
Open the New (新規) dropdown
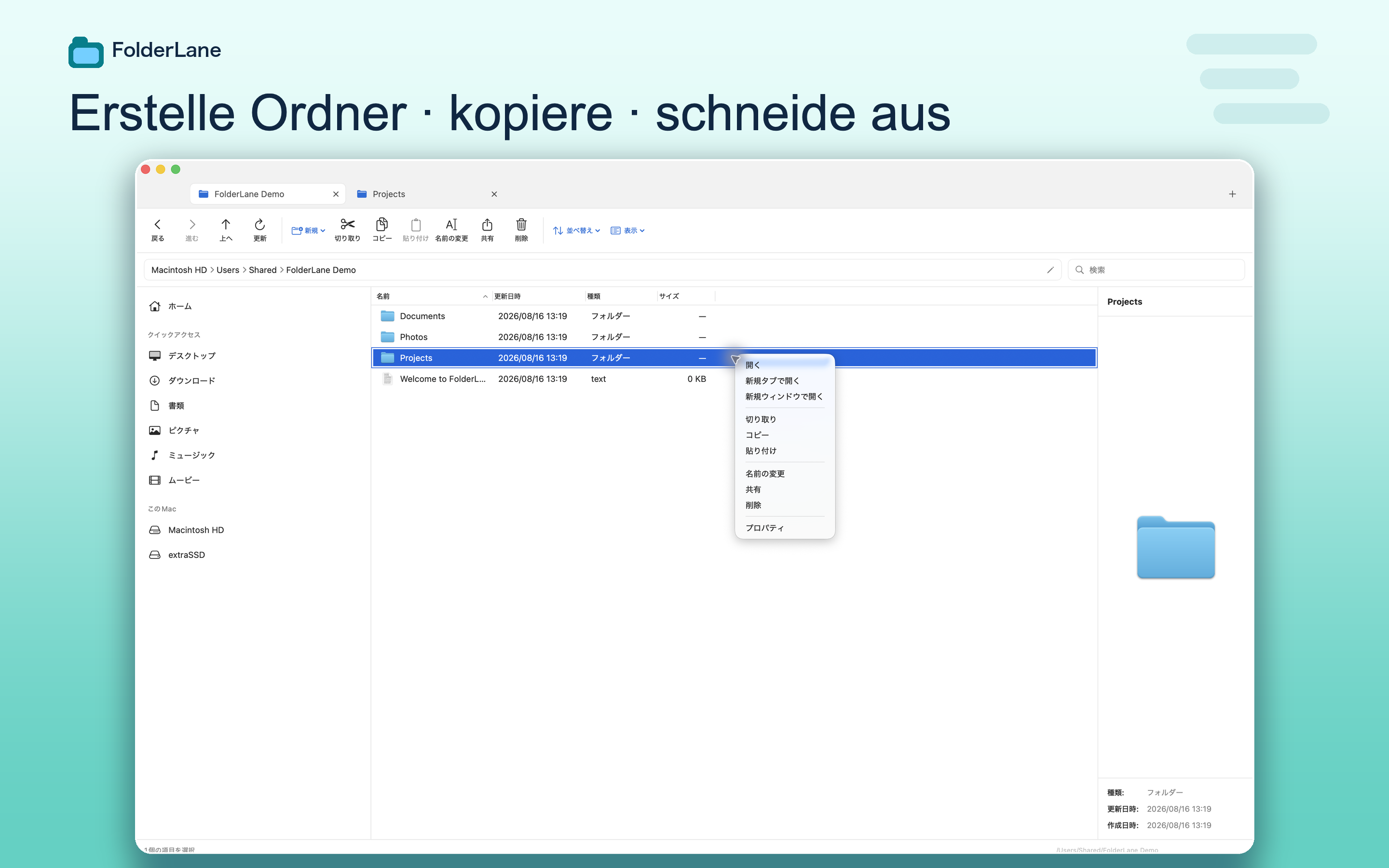coord(308,230)
